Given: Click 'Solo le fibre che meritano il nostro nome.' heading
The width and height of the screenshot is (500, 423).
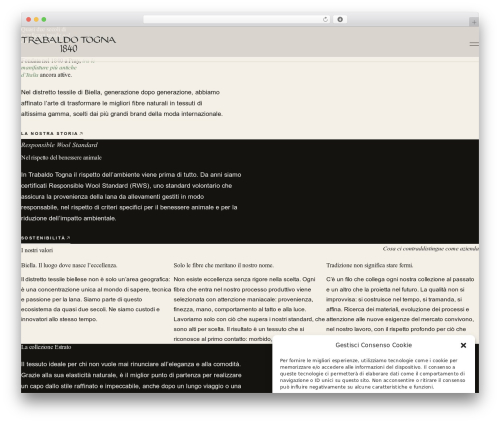Looking at the screenshot, I should point(224,265).
